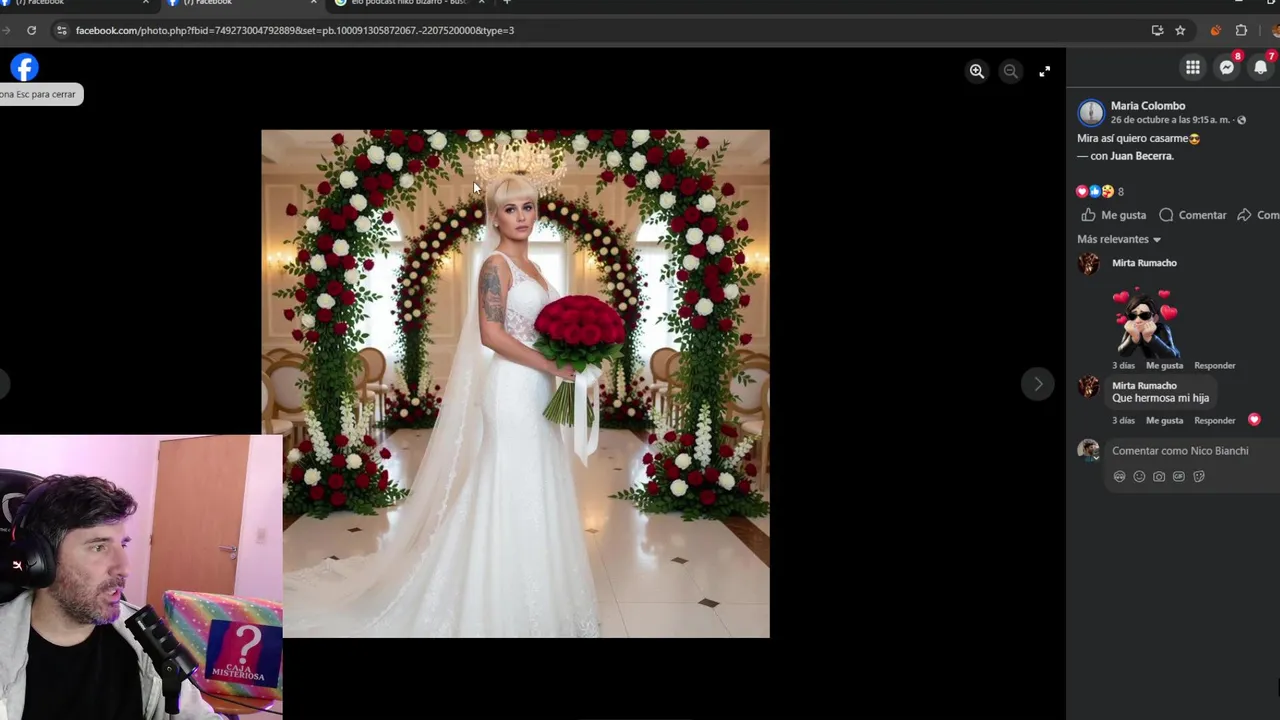The image size is (1280, 720).
Task: Insert an emoji in the comment box
Action: [1139, 477]
